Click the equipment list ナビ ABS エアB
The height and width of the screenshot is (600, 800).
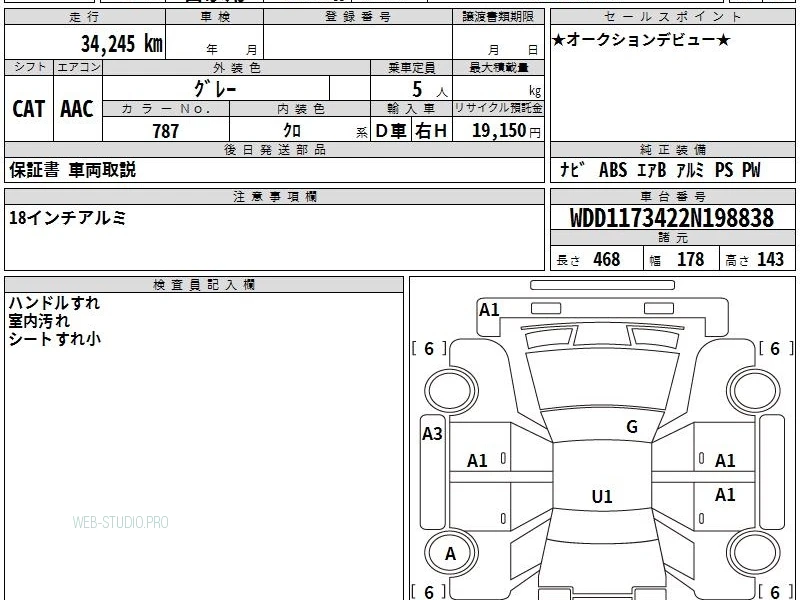click(x=660, y=170)
